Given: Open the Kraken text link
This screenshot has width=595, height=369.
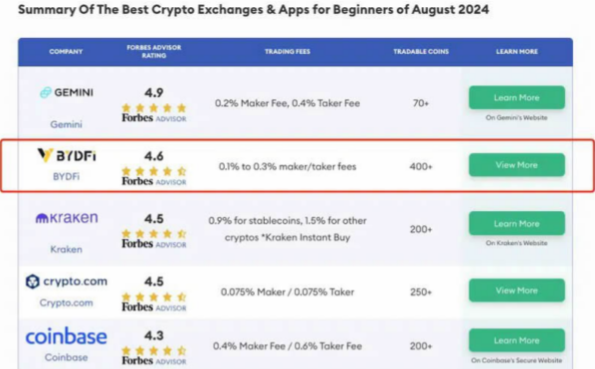Looking at the screenshot, I should [x=66, y=249].
